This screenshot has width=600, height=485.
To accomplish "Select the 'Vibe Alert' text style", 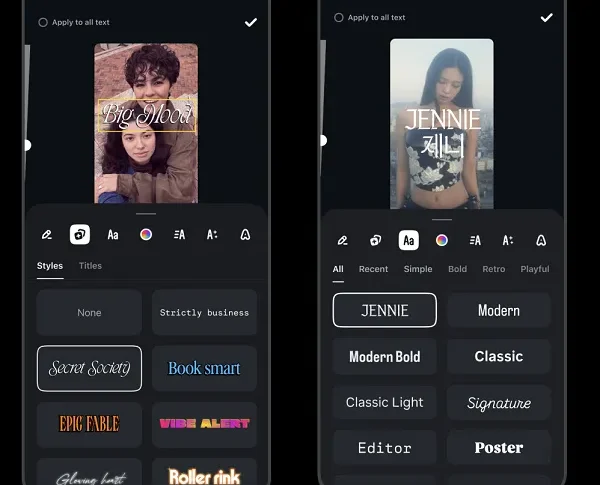I will click(x=204, y=424).
